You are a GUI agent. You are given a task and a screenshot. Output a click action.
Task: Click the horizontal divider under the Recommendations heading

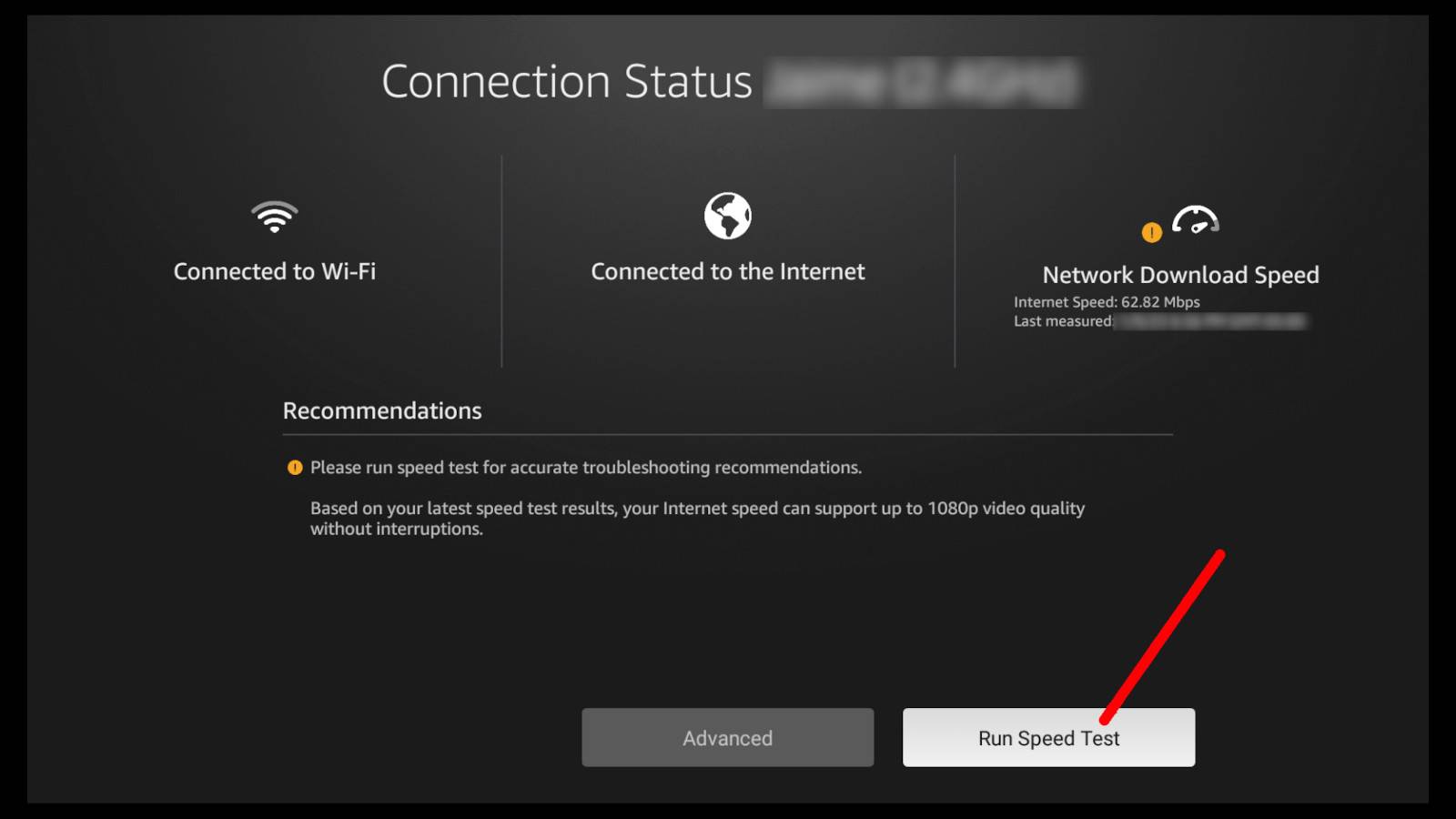(728, 435)
